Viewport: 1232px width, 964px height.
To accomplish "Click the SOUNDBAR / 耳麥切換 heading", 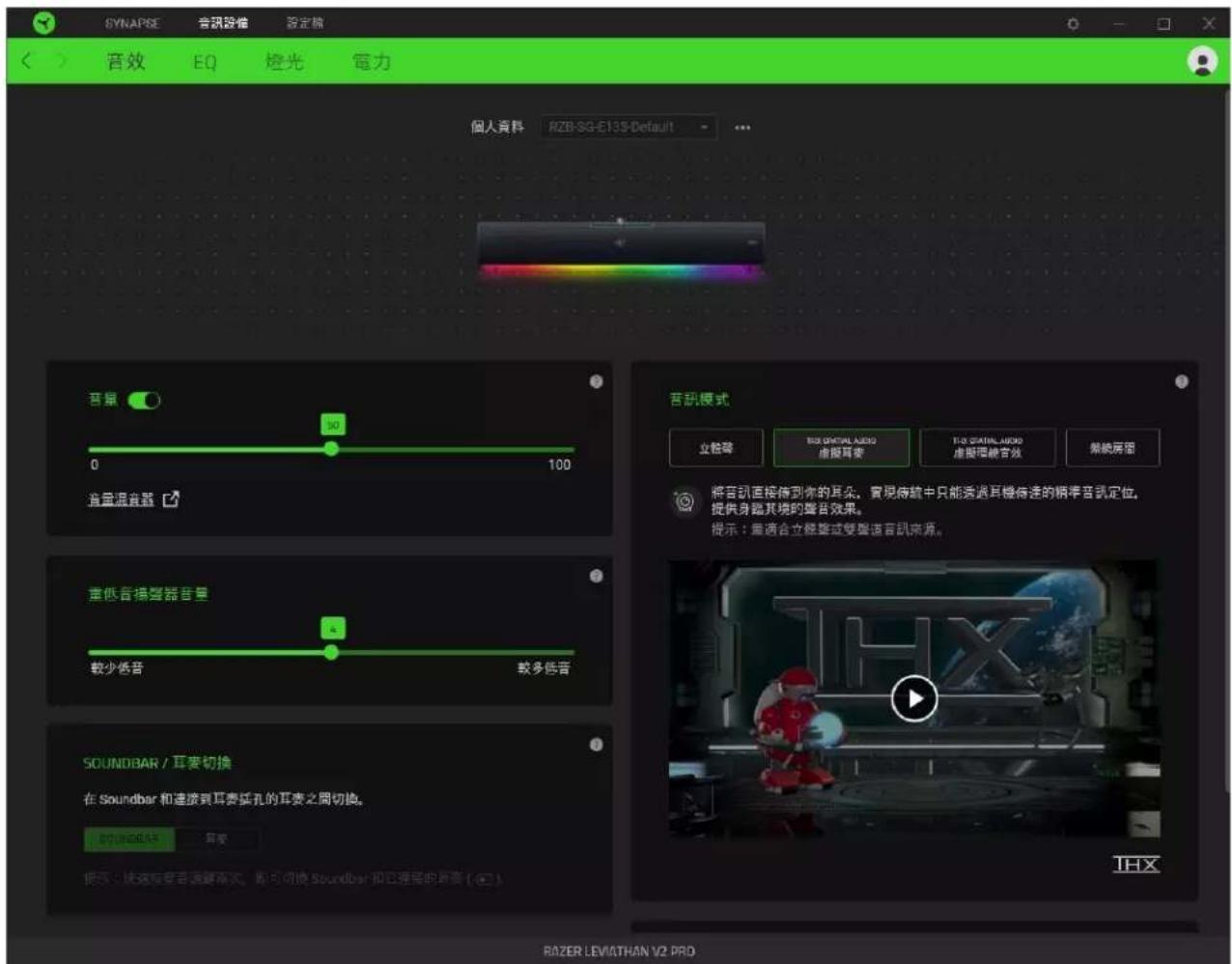I will pyautogui.click(x=157, y=763).
